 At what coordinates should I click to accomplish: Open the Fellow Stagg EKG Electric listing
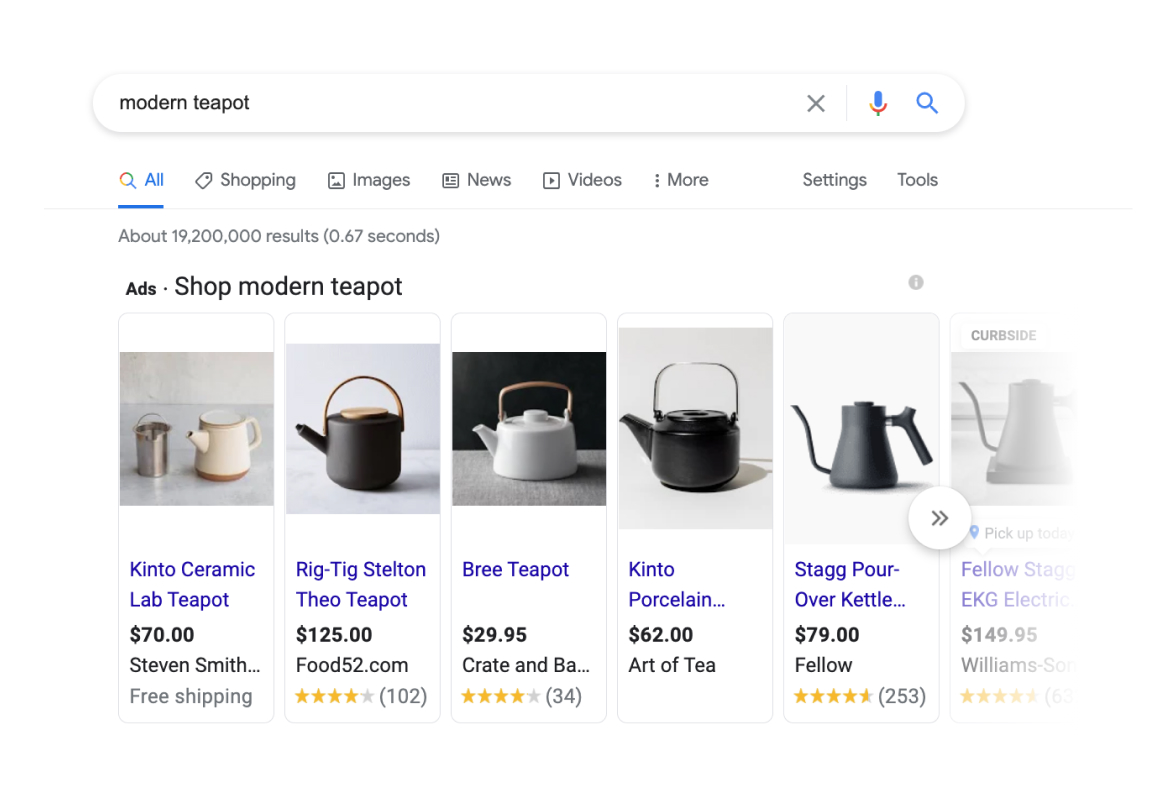[x=1015, y=584]
